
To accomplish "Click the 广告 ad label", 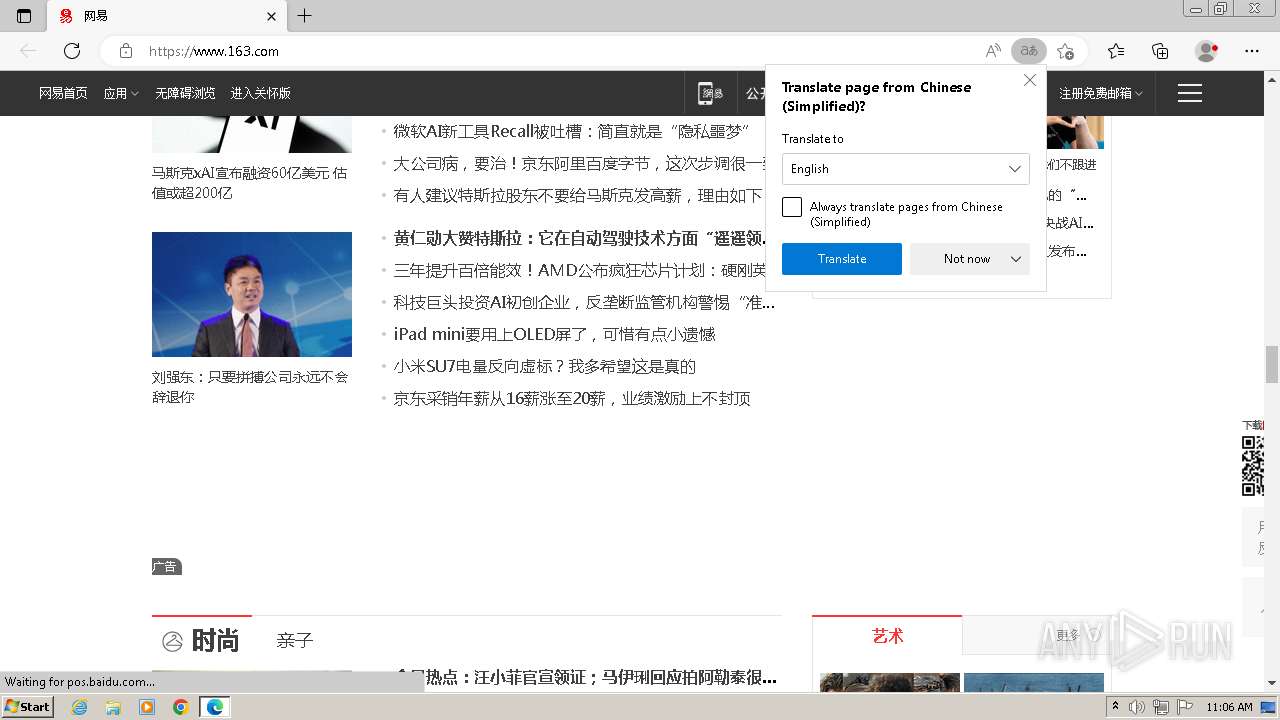I will click(x=166, y=567).
